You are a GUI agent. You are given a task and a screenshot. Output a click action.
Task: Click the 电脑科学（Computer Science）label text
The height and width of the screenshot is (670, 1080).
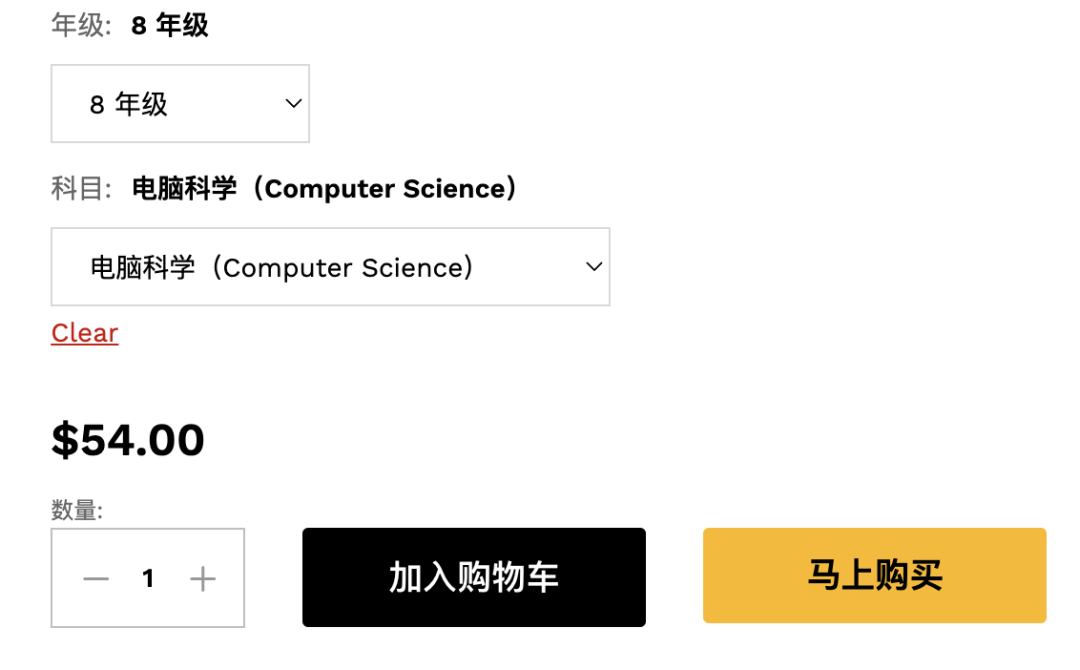point(325,188)
